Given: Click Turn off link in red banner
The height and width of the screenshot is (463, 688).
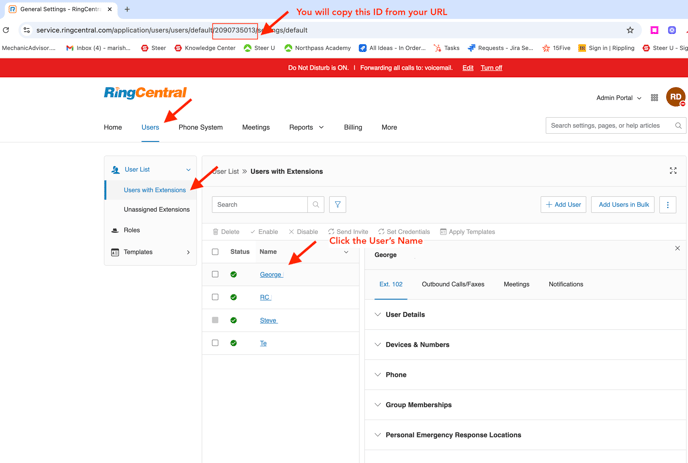Looking at the screenshot, I should [x=491, y=68].
